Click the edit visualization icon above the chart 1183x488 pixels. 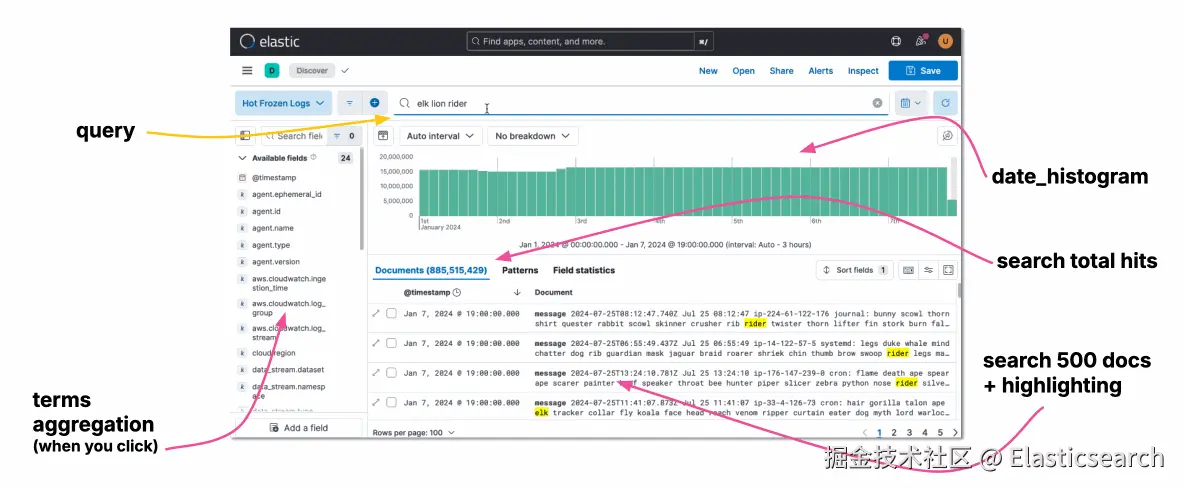click(x=948, y=136)
